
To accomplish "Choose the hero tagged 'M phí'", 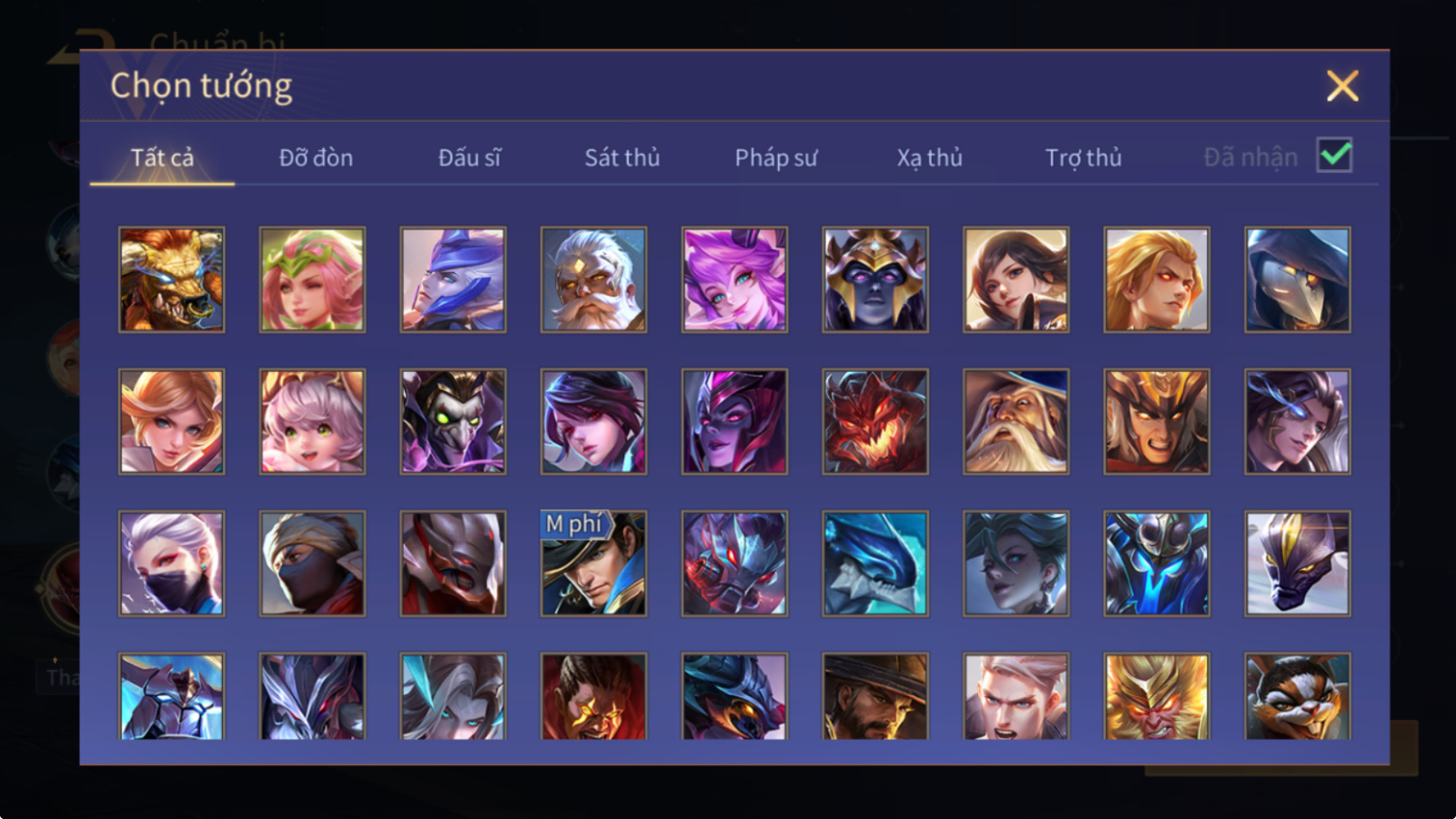I will [594, 564].
